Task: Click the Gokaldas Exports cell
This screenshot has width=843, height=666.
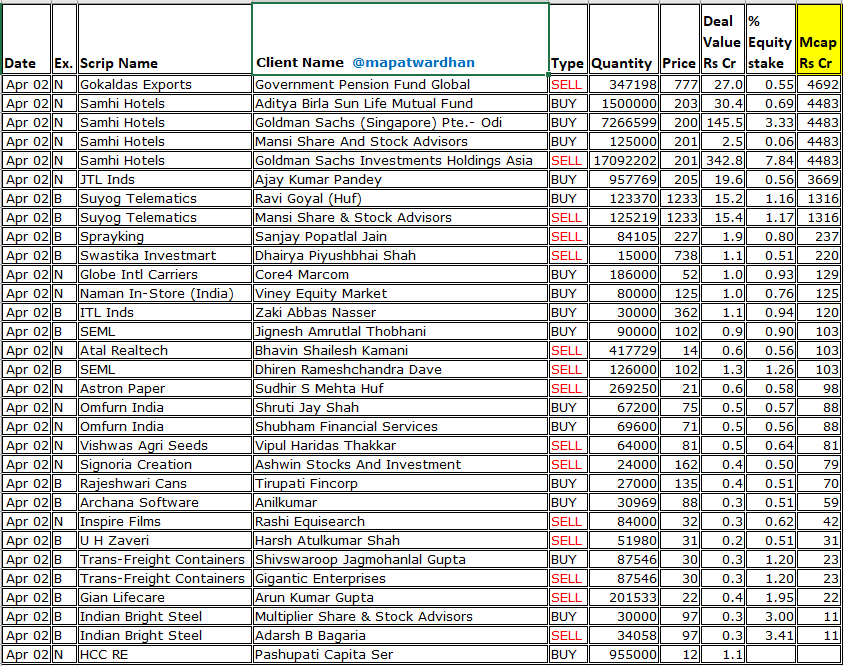Action: [165, 84]
